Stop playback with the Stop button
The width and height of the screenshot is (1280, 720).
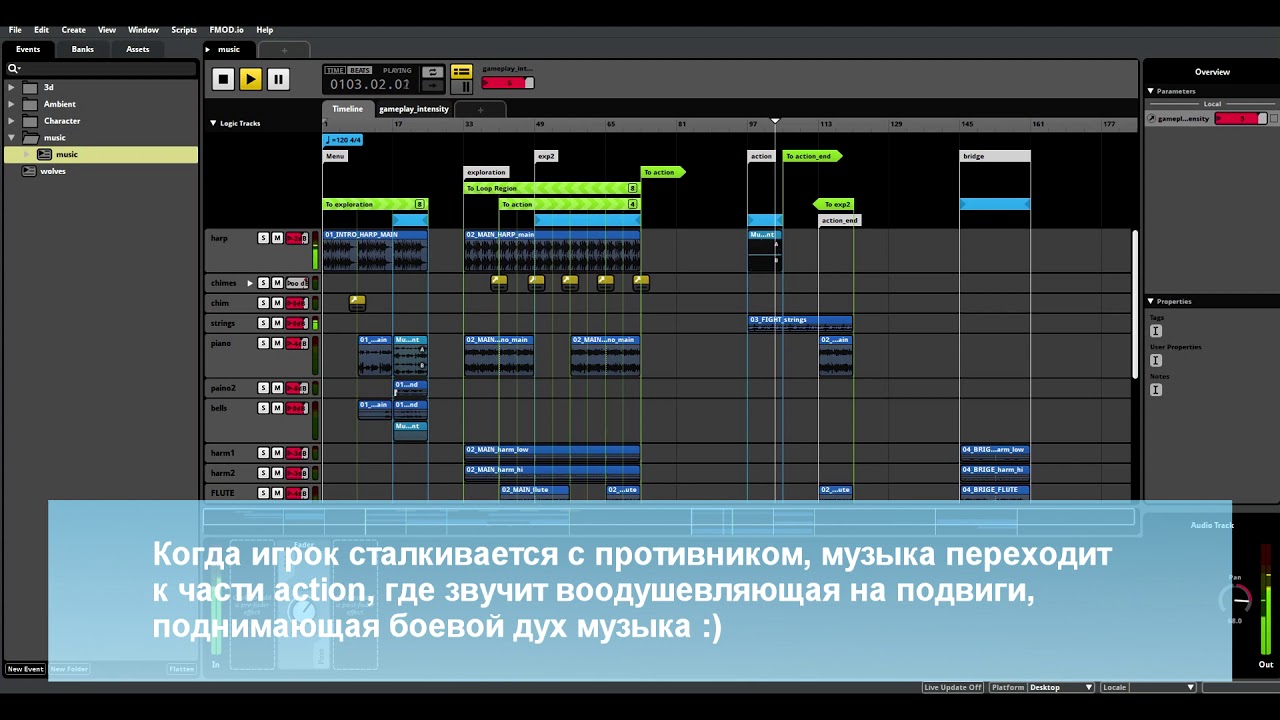coord(223,79)
